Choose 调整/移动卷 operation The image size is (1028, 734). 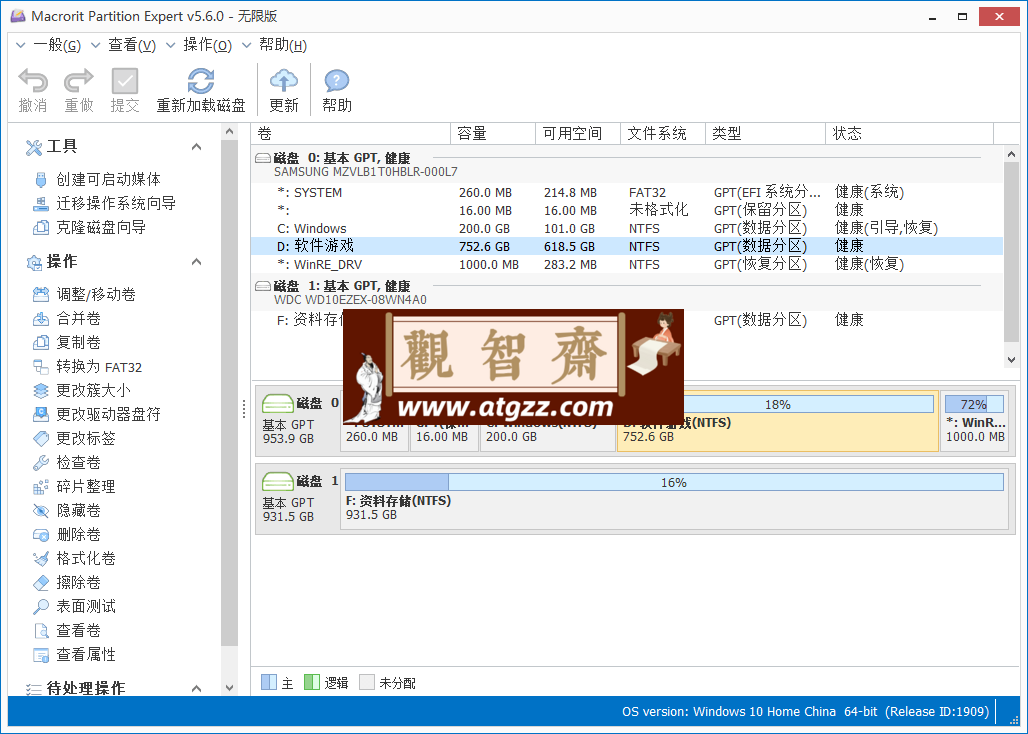point(96,295)
